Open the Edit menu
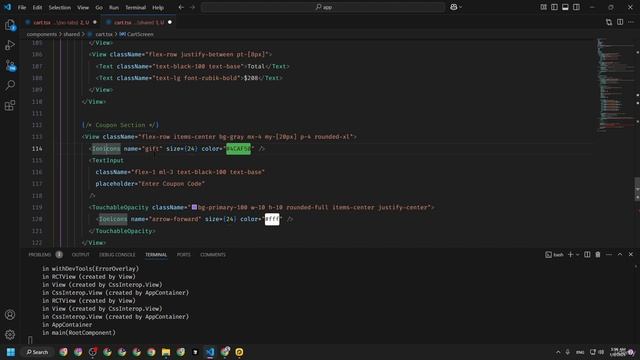This screenshot has height=360, width=640. pyautogui.click(x=37, y=7)
